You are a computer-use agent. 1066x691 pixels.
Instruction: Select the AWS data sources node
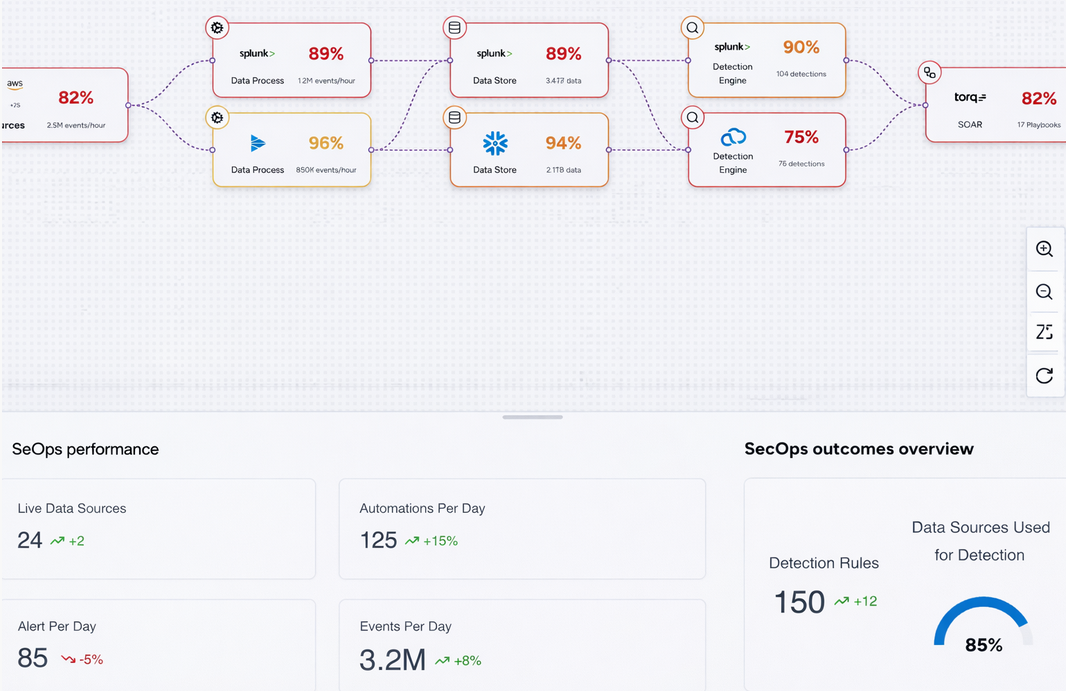pyautogui.click(x=65, y=105)
